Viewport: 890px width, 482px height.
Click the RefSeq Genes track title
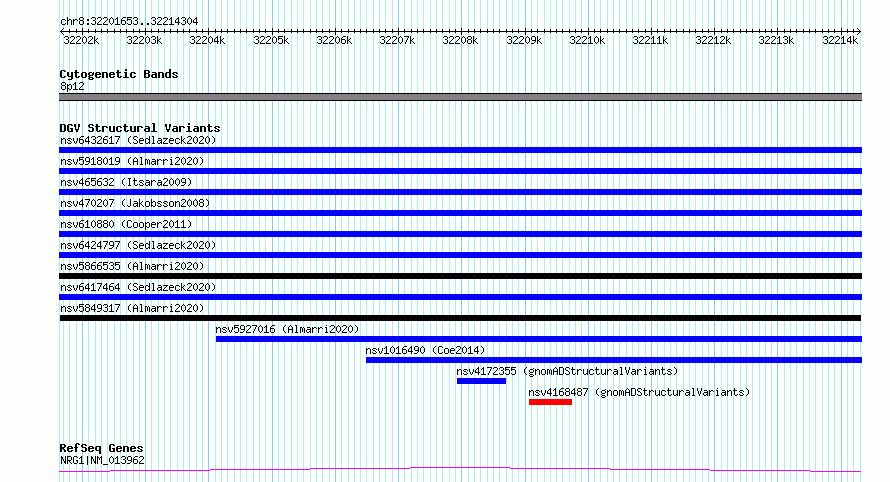(x=101, y=448)
